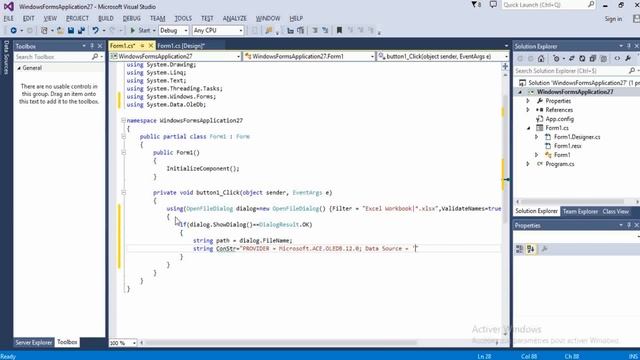640x360 pixels.
Task: Toggle Show All Files in Solution Explorer
Action: pyautogui.click(x=603, y=59)
